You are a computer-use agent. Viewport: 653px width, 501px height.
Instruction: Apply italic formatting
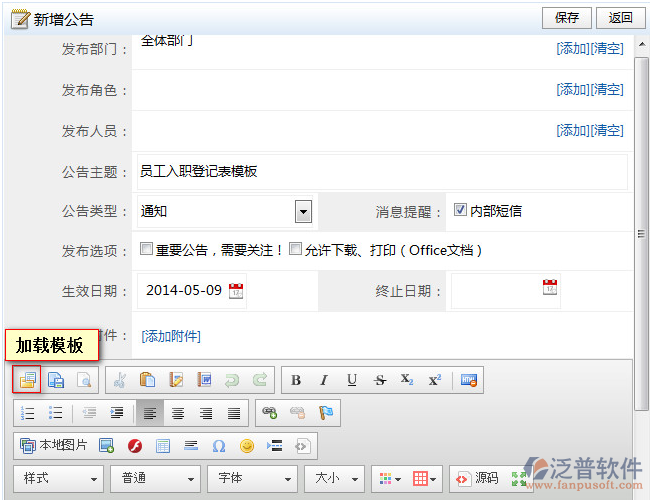[x=324, y=380]
